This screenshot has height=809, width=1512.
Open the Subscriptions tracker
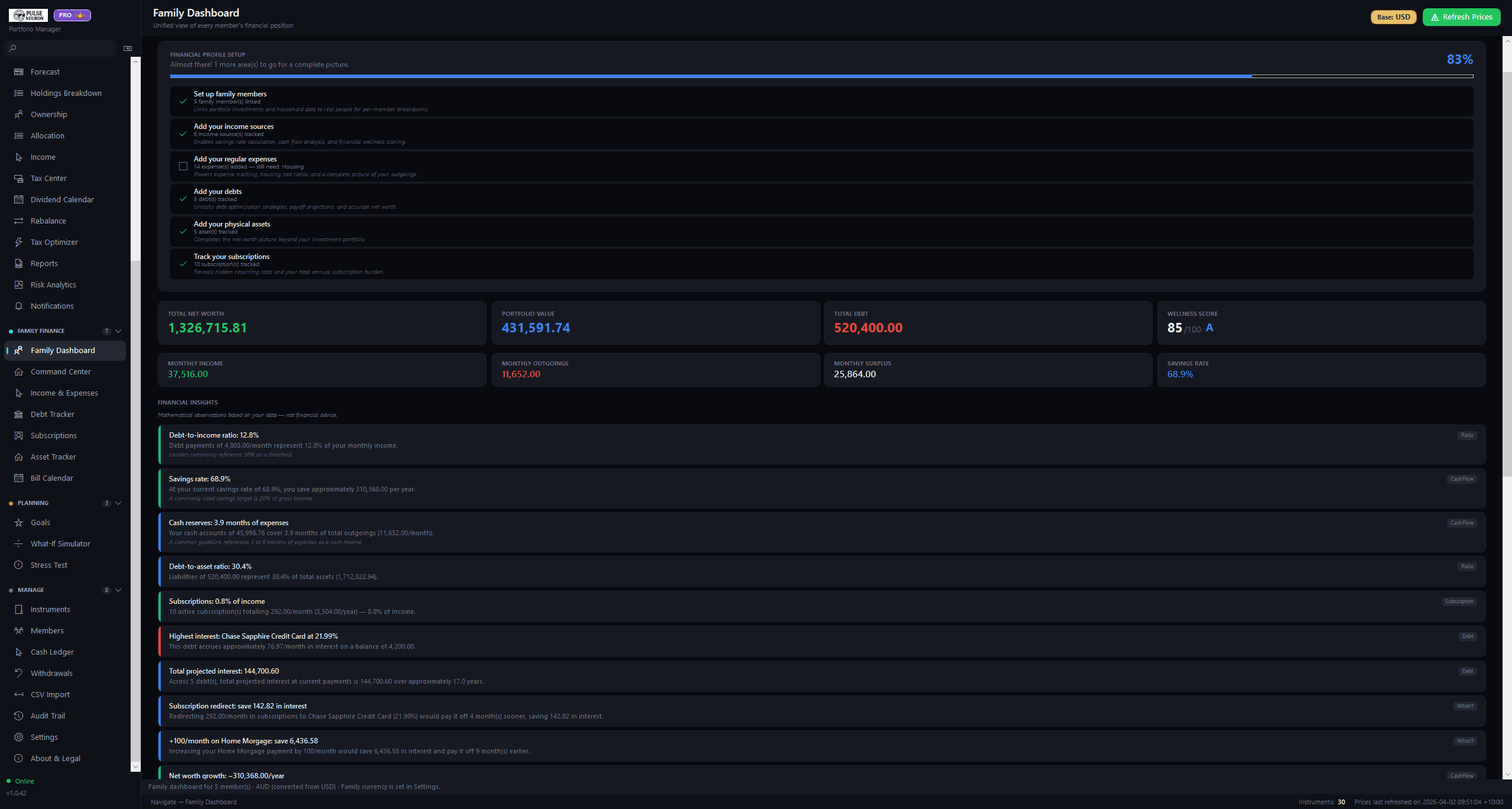click(x=54, y=435)
